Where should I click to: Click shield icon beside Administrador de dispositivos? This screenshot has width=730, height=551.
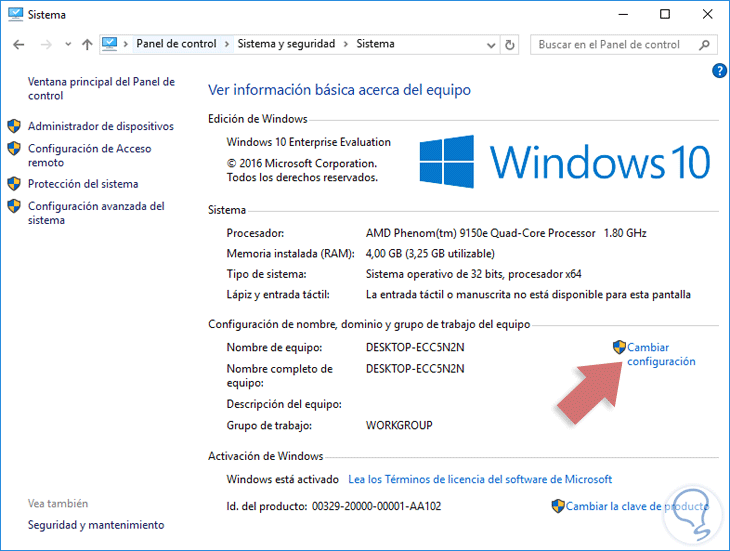14,126
